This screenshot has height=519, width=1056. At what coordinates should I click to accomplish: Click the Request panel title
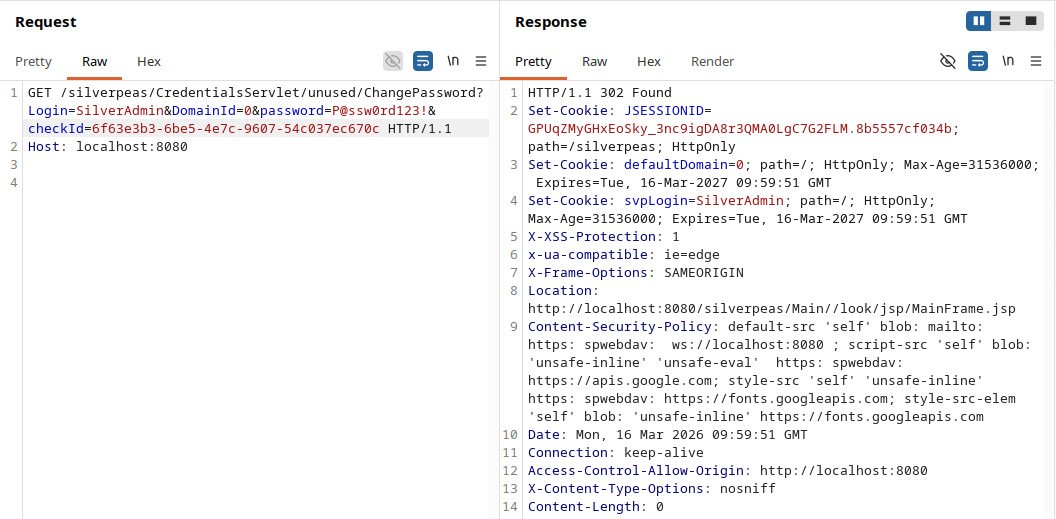pyautogui.click(x=46, y=22)
